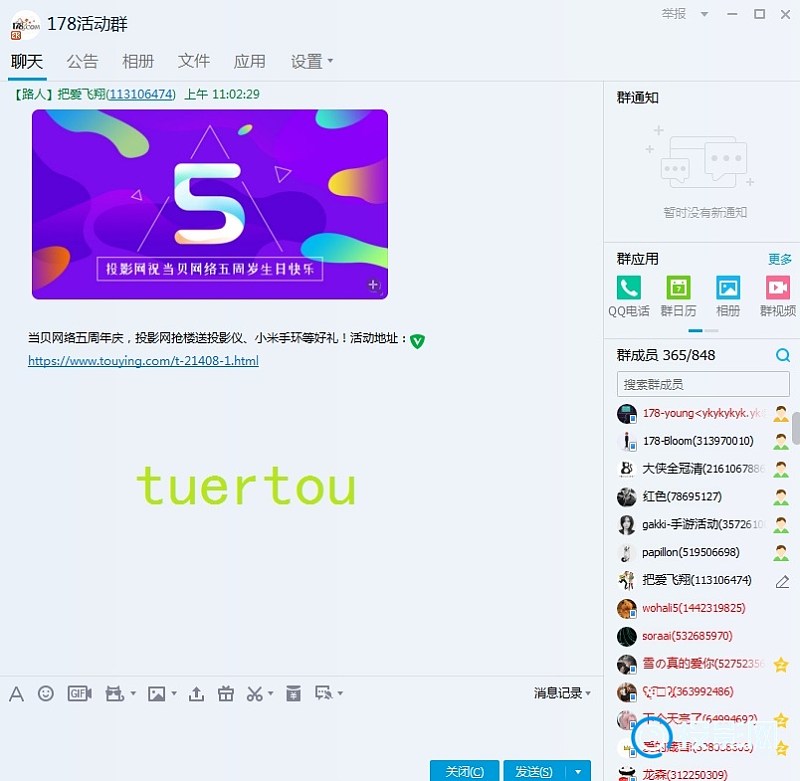Click admin badge beside papillon

tap(781, 552)
